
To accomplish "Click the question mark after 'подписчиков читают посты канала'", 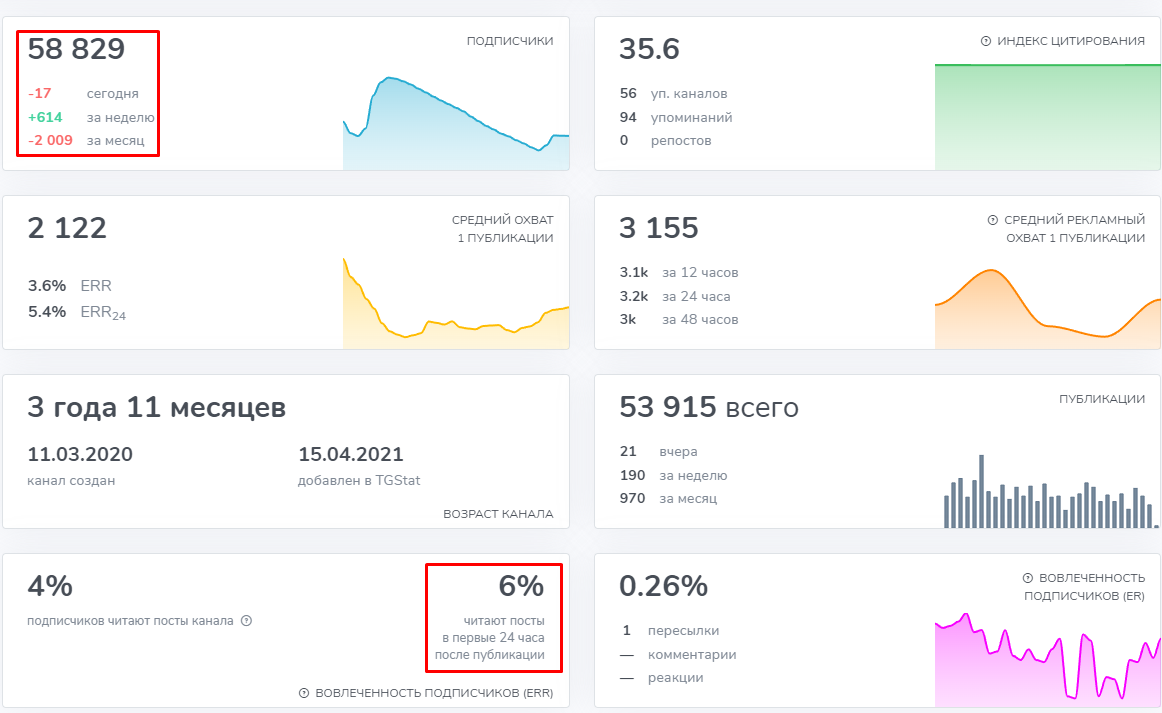I will pos(246,621).
